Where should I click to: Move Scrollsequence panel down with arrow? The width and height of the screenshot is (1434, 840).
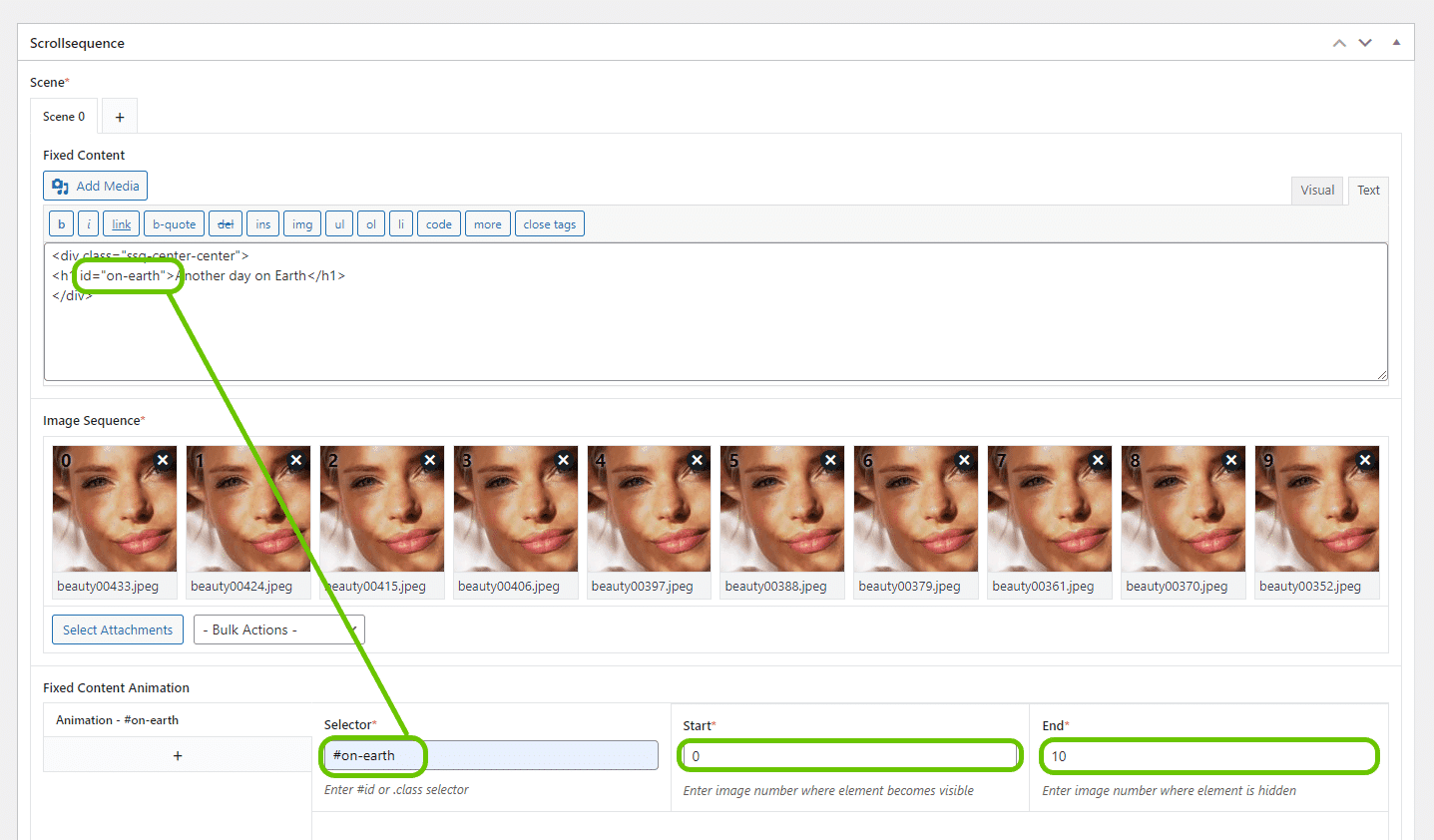[x=1365, y=43]
